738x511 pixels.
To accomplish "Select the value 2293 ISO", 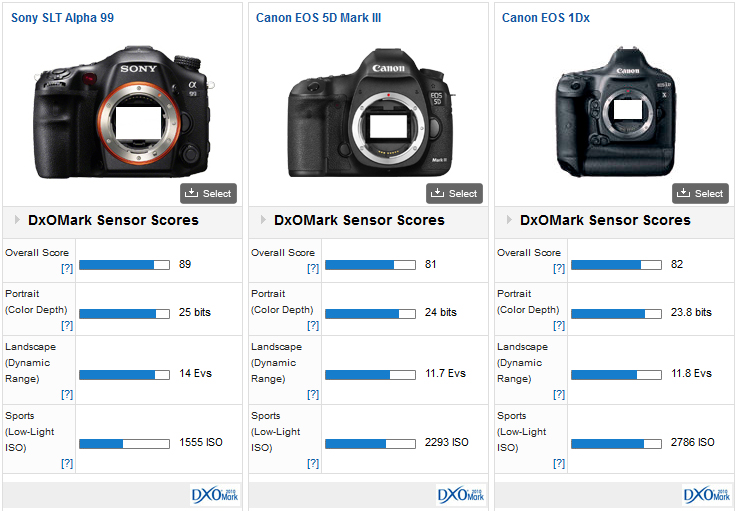I will tap(447, 442).
